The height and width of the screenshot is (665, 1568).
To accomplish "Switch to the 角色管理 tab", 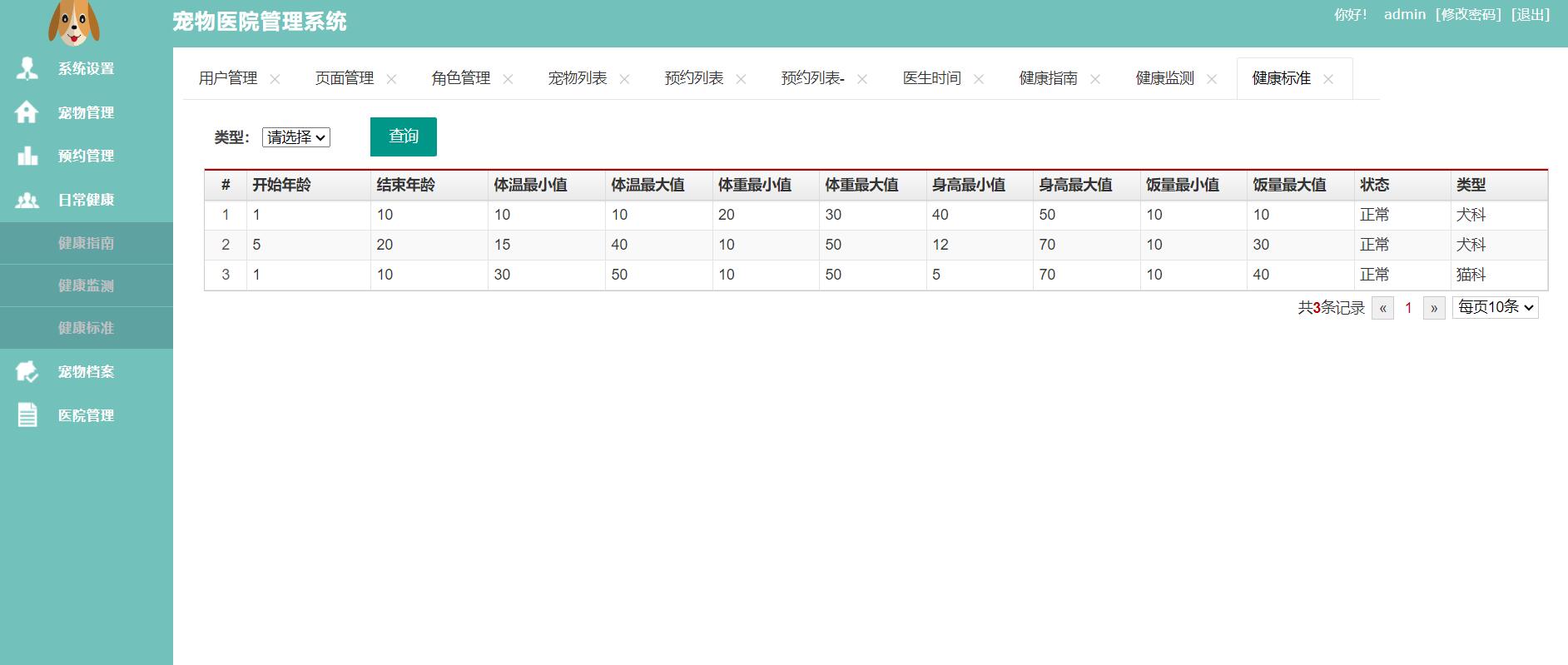I will 461,78.
